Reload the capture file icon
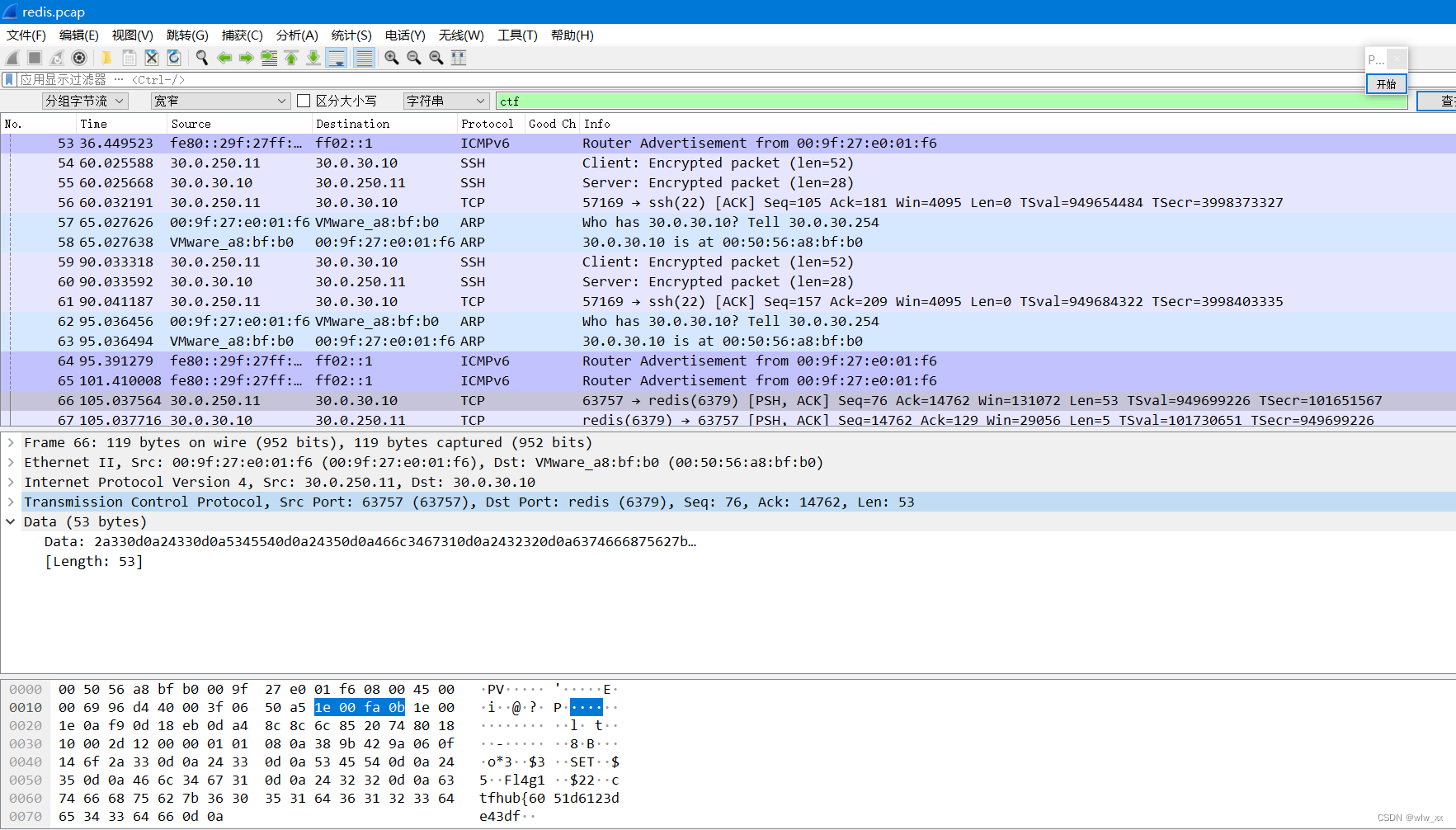This screenshot has height=830, width=1456. (x=174, y=58)
